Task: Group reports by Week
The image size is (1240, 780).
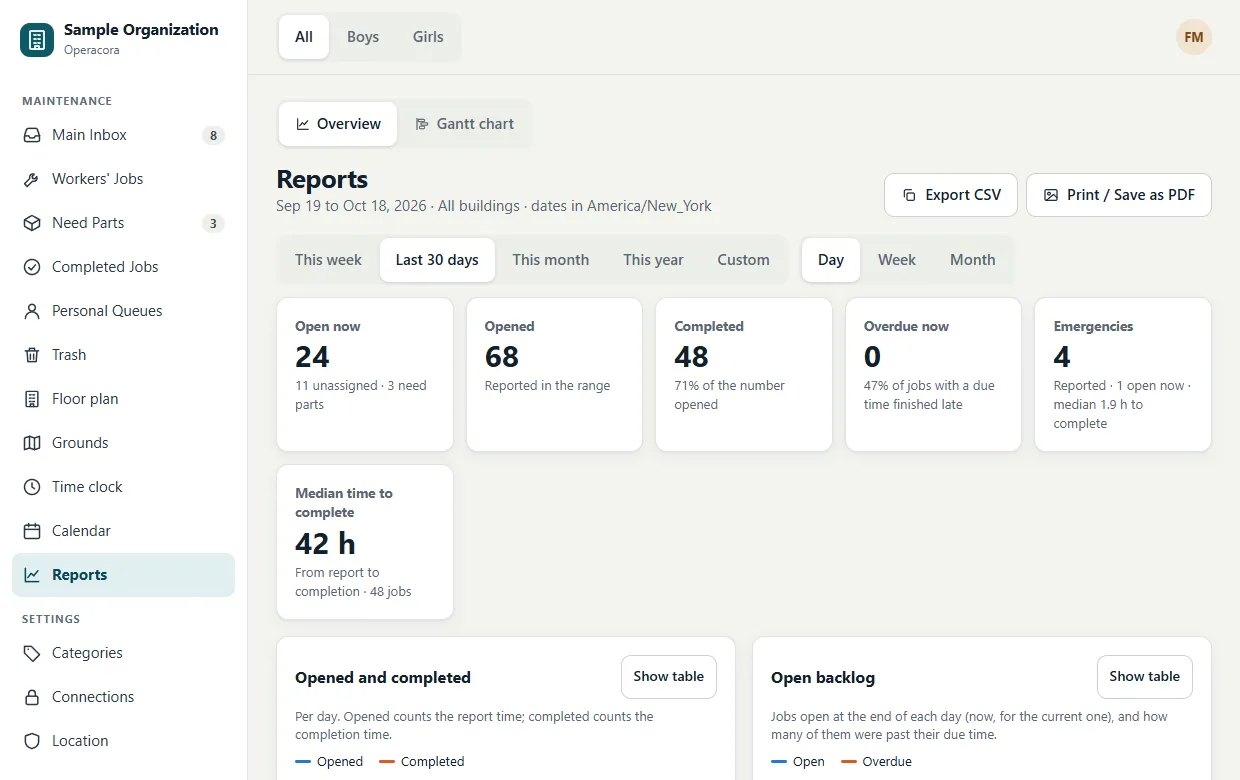Action: click(897, 260)
